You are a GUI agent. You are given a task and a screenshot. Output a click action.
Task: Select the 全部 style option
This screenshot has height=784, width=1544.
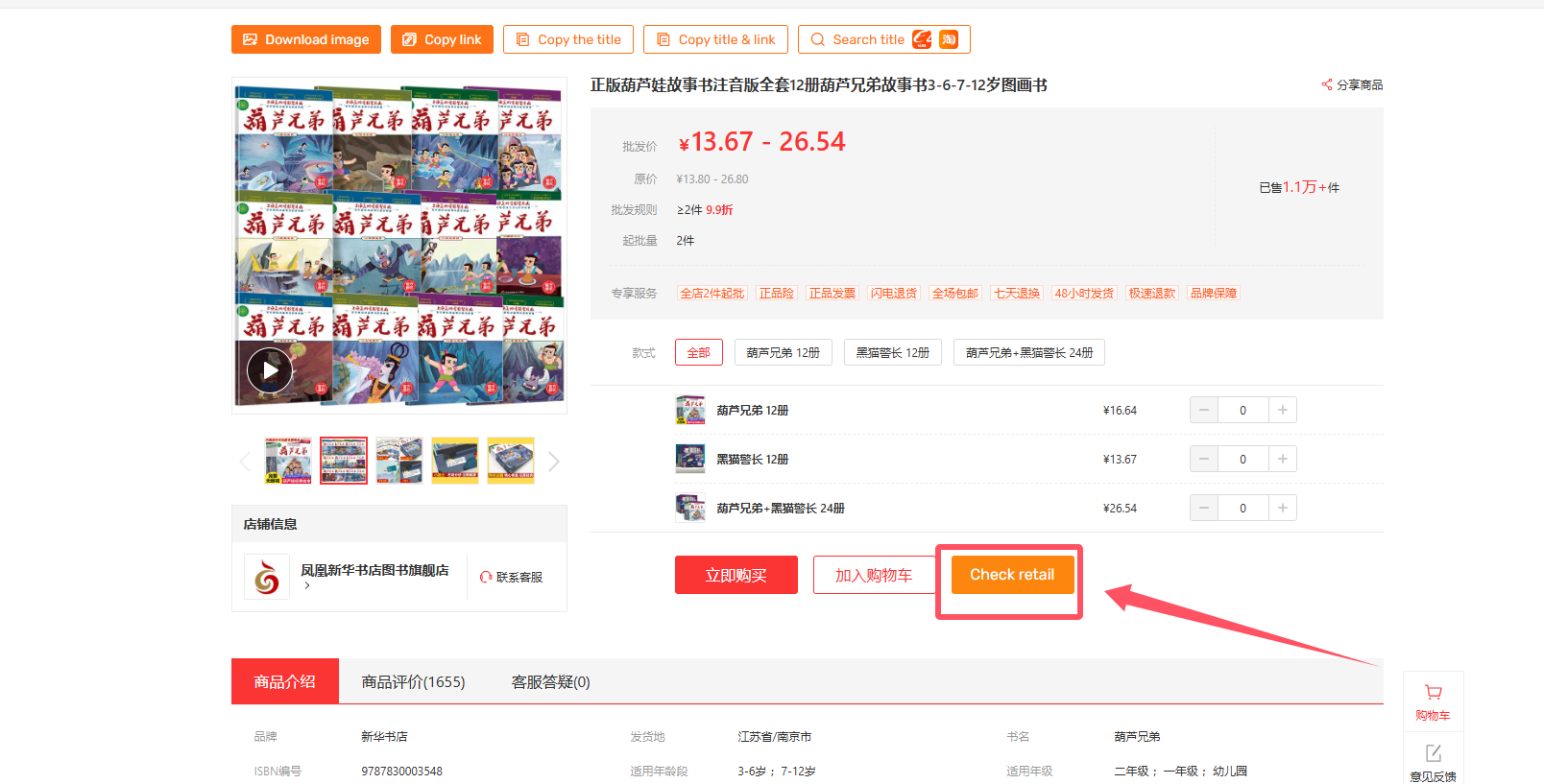[699, 352]
